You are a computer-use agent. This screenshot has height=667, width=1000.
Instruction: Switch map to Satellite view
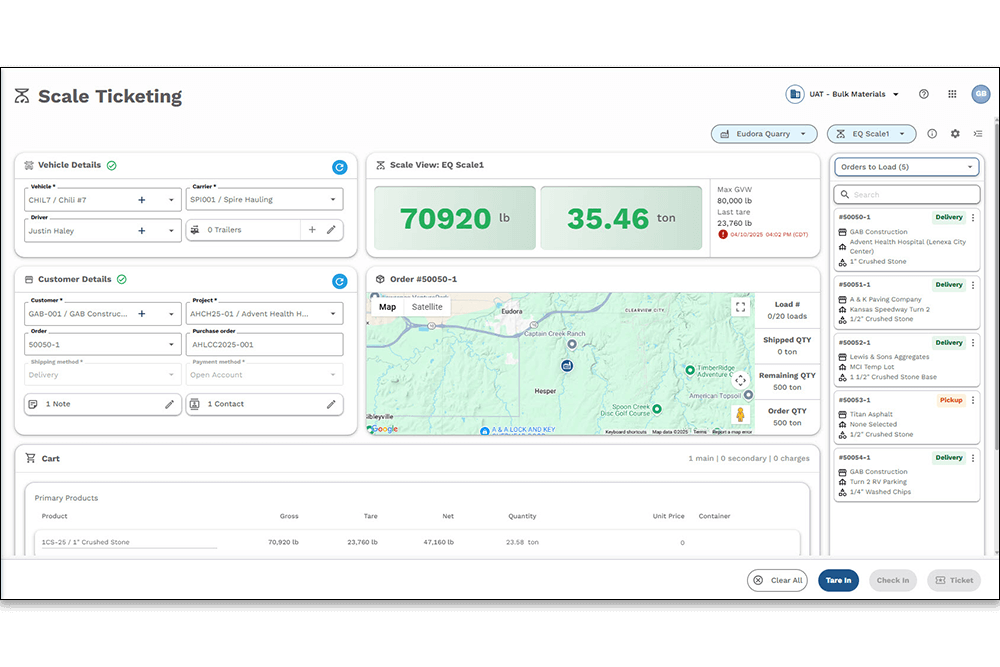point(427,307)
